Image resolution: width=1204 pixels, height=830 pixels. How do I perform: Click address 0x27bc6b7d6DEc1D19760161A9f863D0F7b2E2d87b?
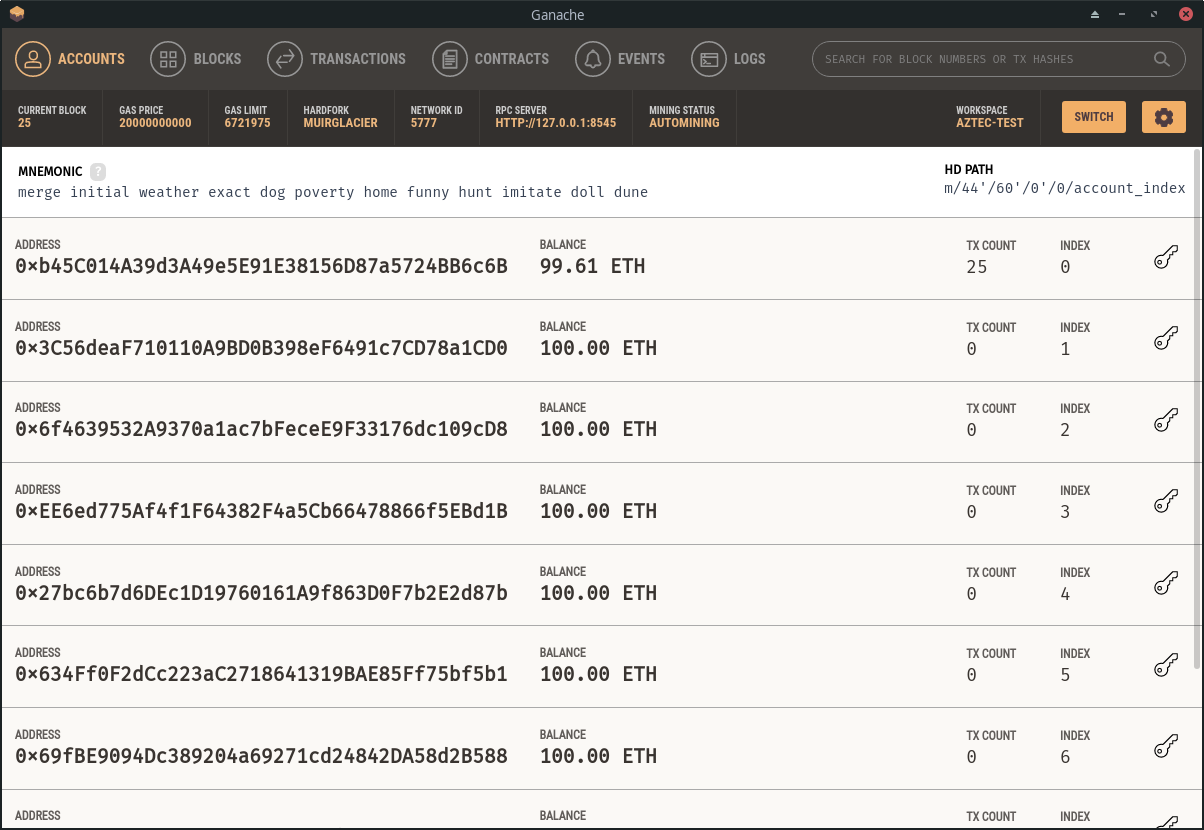(262, 594)
